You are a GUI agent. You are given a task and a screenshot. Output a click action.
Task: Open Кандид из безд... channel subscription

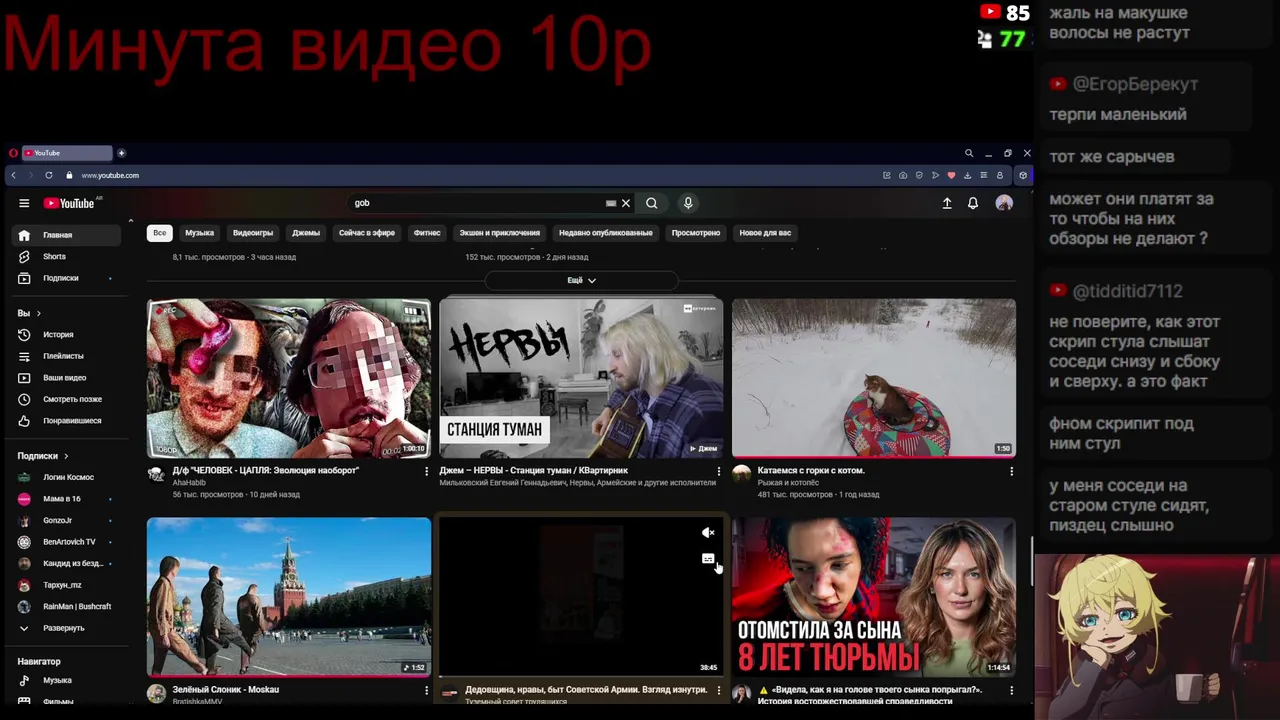pyautogui.click(x=68, y=563)
